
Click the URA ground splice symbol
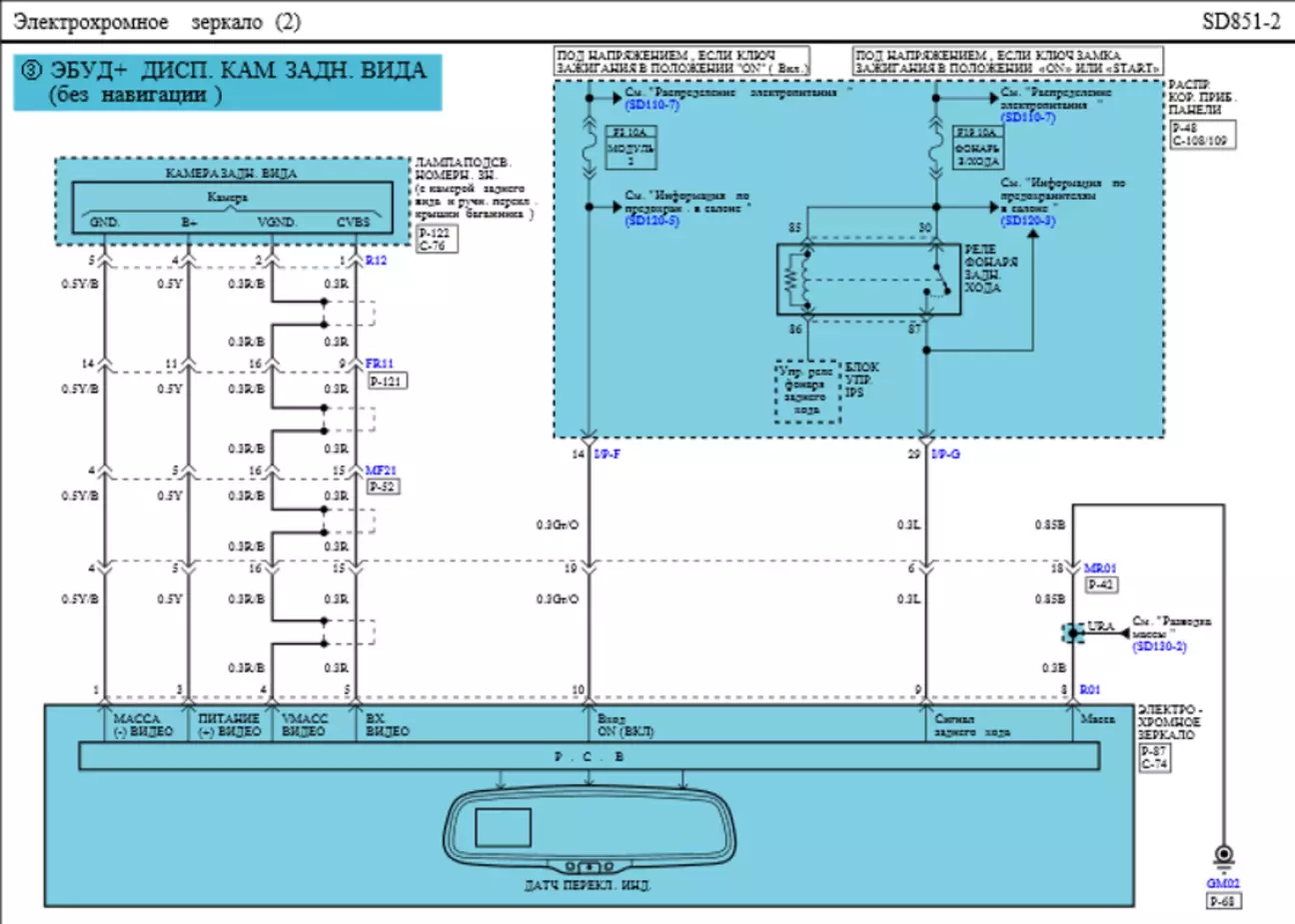(1073, 632)
